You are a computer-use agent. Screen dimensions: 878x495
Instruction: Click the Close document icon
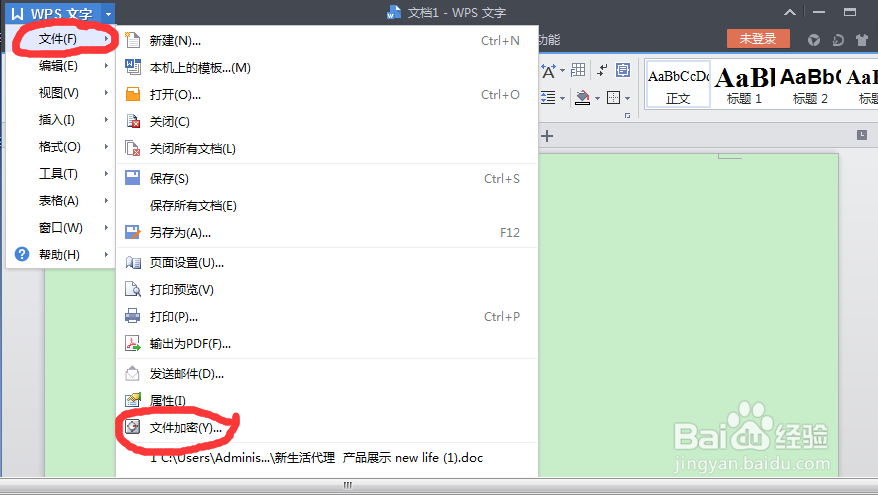pos(133,121)
